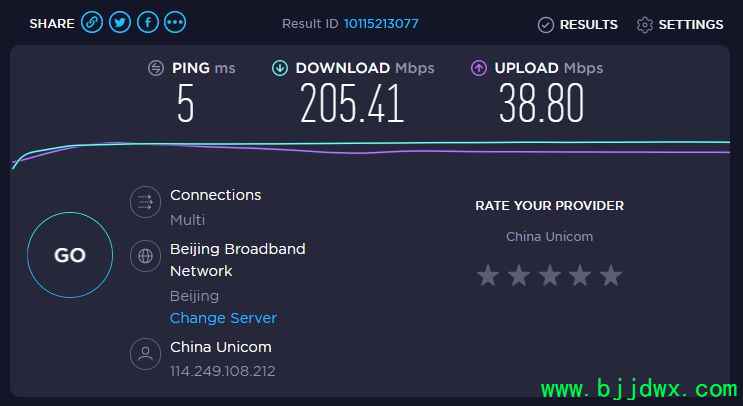Click the upload arrow icon
The width and height of the screenshot is (743, 406).
coord(479,68)
